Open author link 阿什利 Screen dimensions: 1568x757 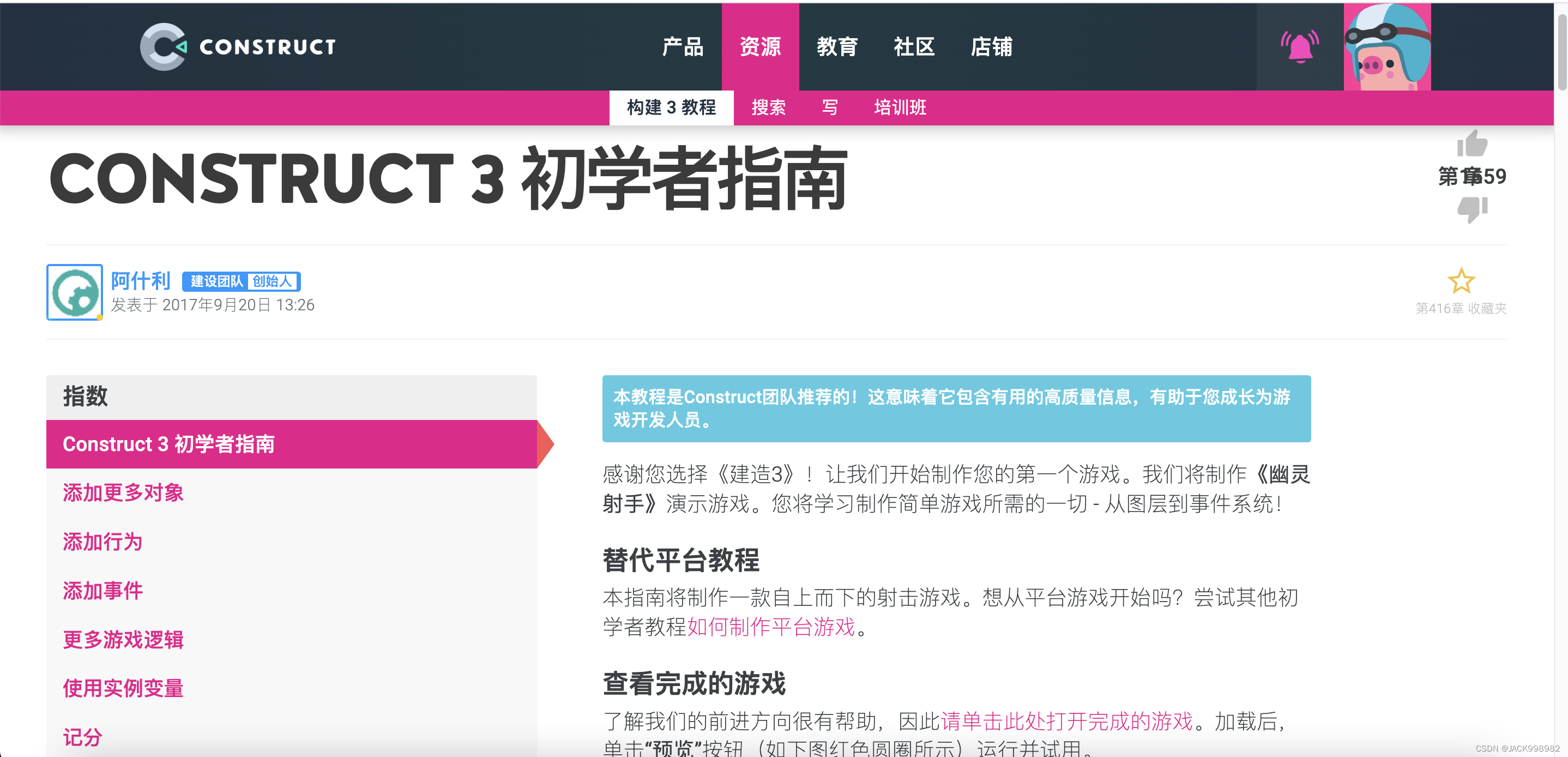pos(140,281)
